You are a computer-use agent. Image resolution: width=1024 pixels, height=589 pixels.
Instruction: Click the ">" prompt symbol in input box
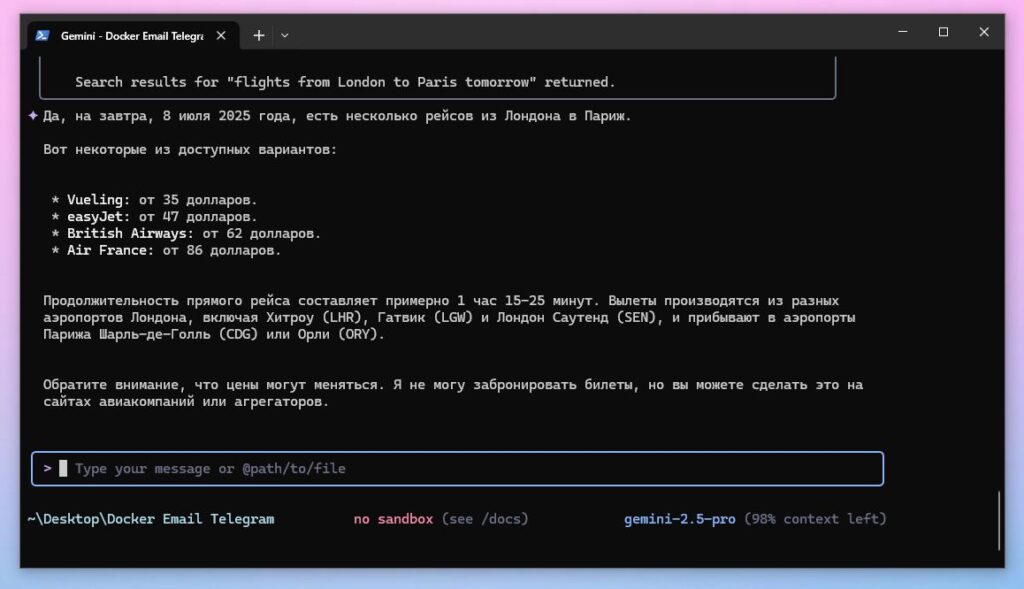47,468
